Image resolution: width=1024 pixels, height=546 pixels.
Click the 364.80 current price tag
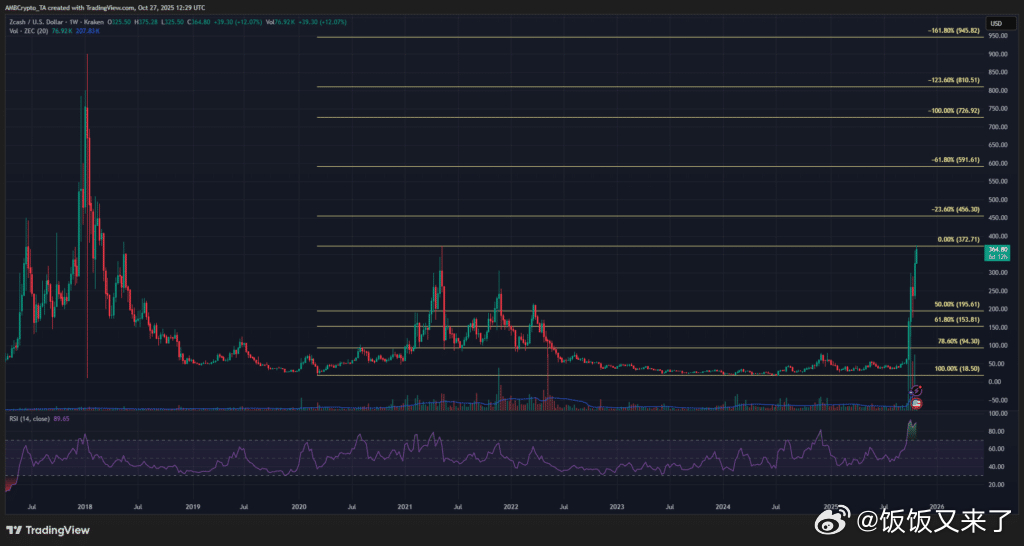(x=999, y=253)
